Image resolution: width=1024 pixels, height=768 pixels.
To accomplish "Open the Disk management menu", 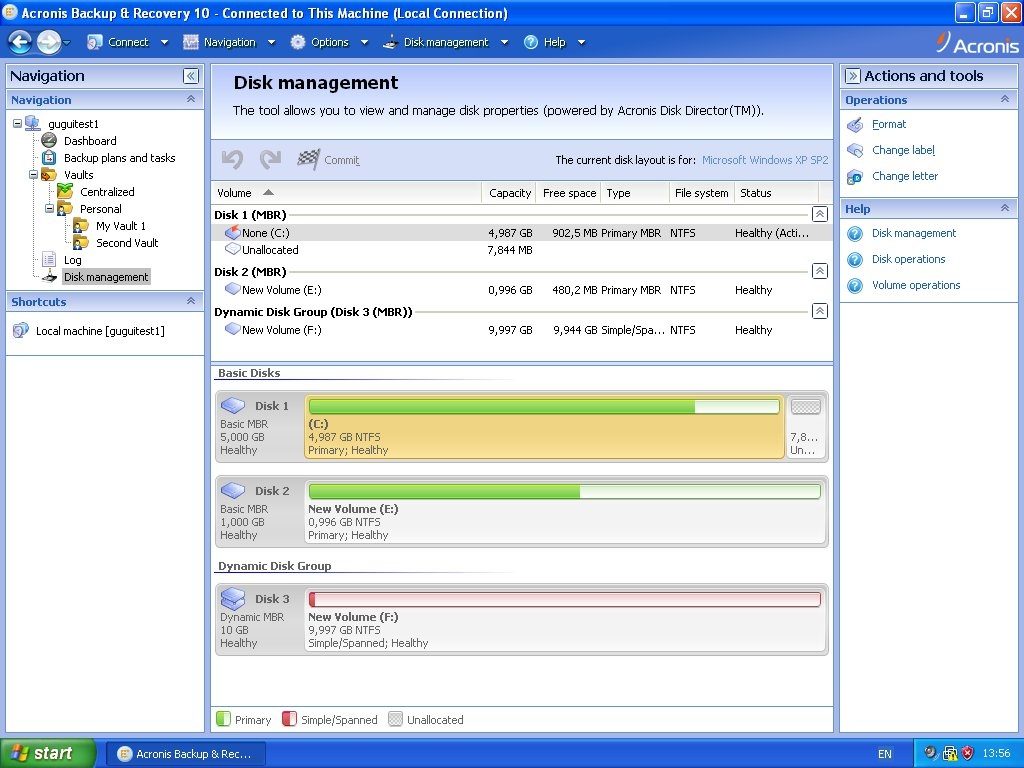I will (x=446, y=42).
